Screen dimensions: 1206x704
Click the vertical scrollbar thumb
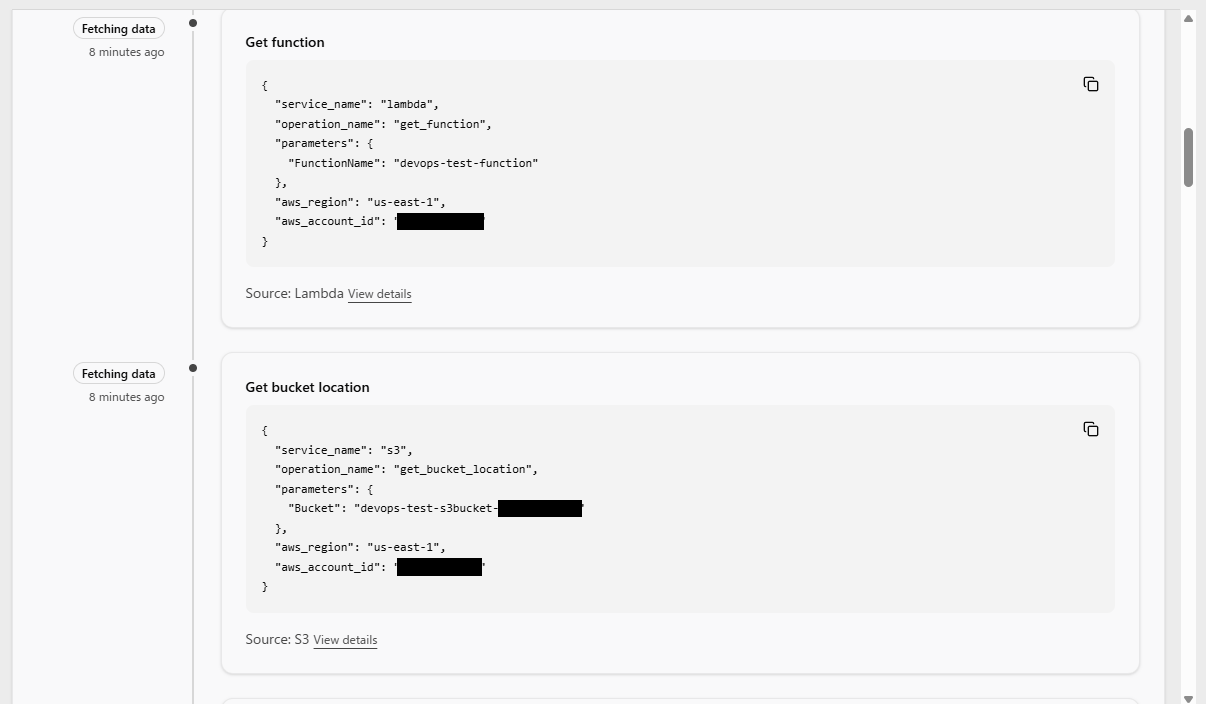click(x=1188, y=157)
